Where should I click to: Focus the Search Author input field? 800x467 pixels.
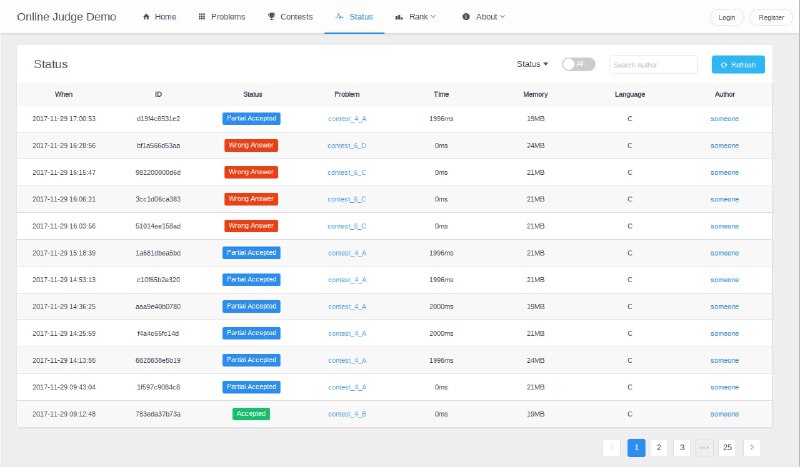(x=653, y=65)
